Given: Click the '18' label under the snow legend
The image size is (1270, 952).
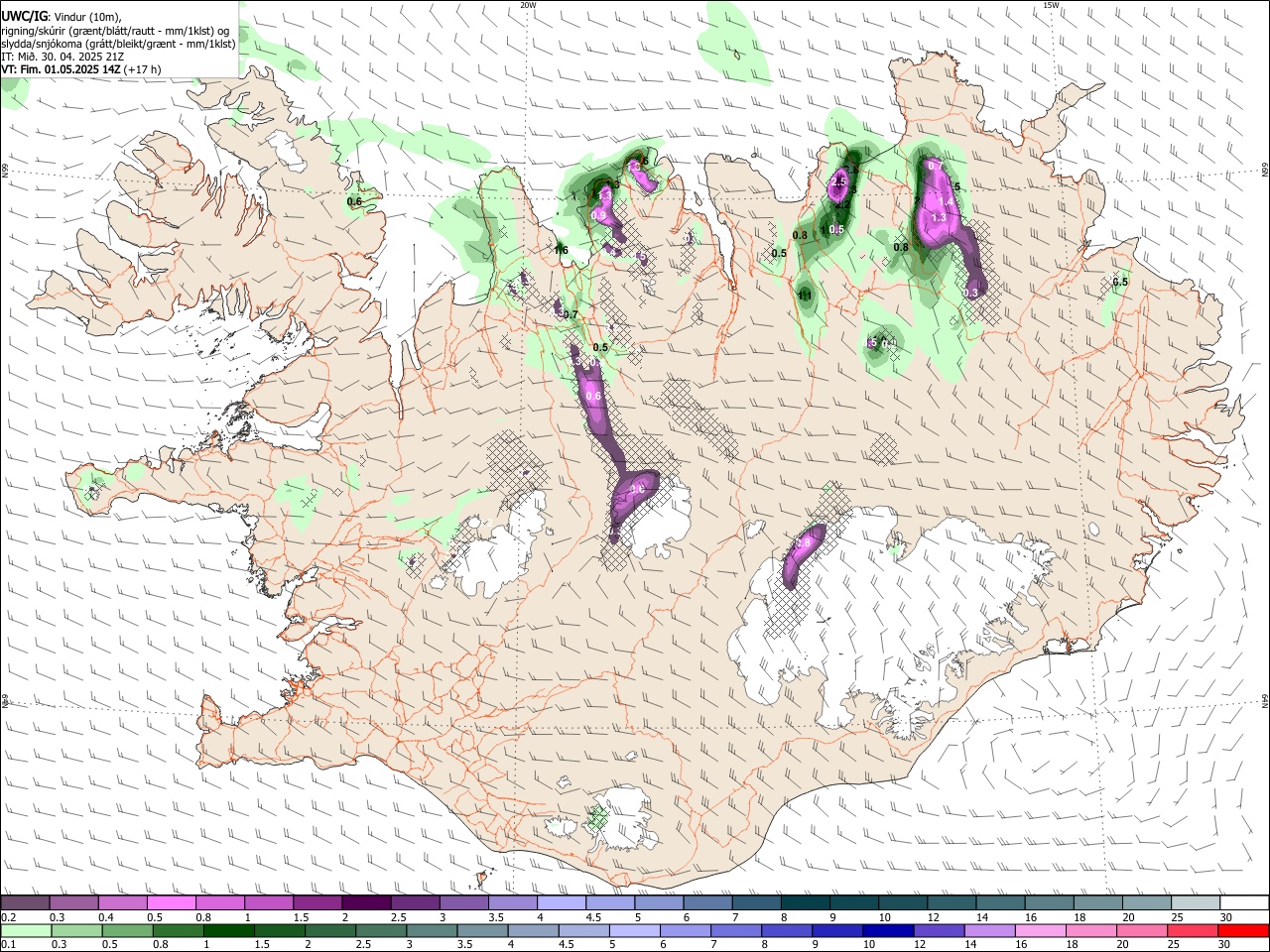Looking at the screenshot, I should (1081, 917).
